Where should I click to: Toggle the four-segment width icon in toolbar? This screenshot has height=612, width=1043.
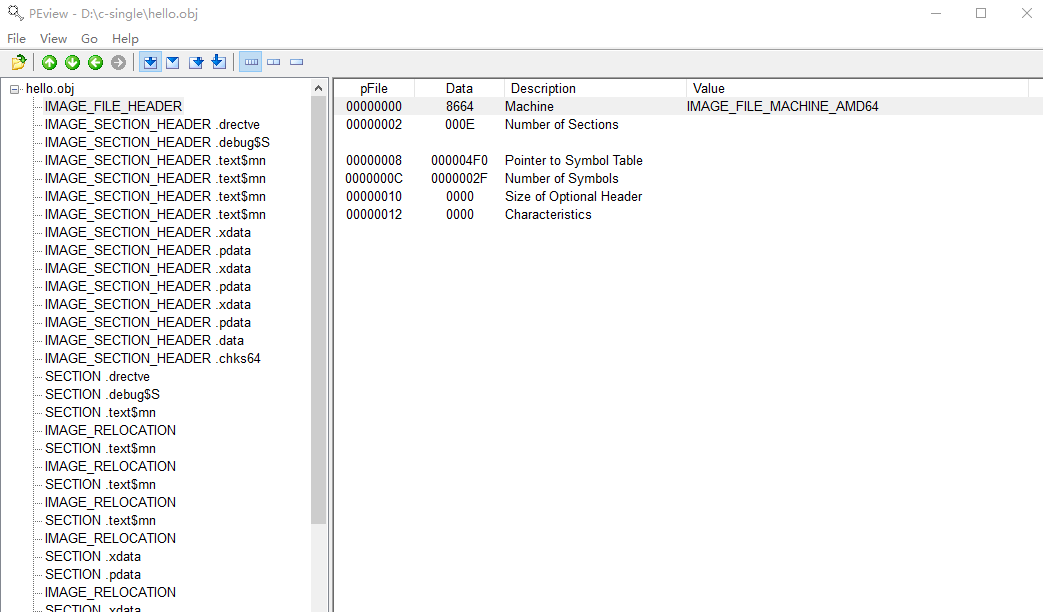click(x=251, y=63)
